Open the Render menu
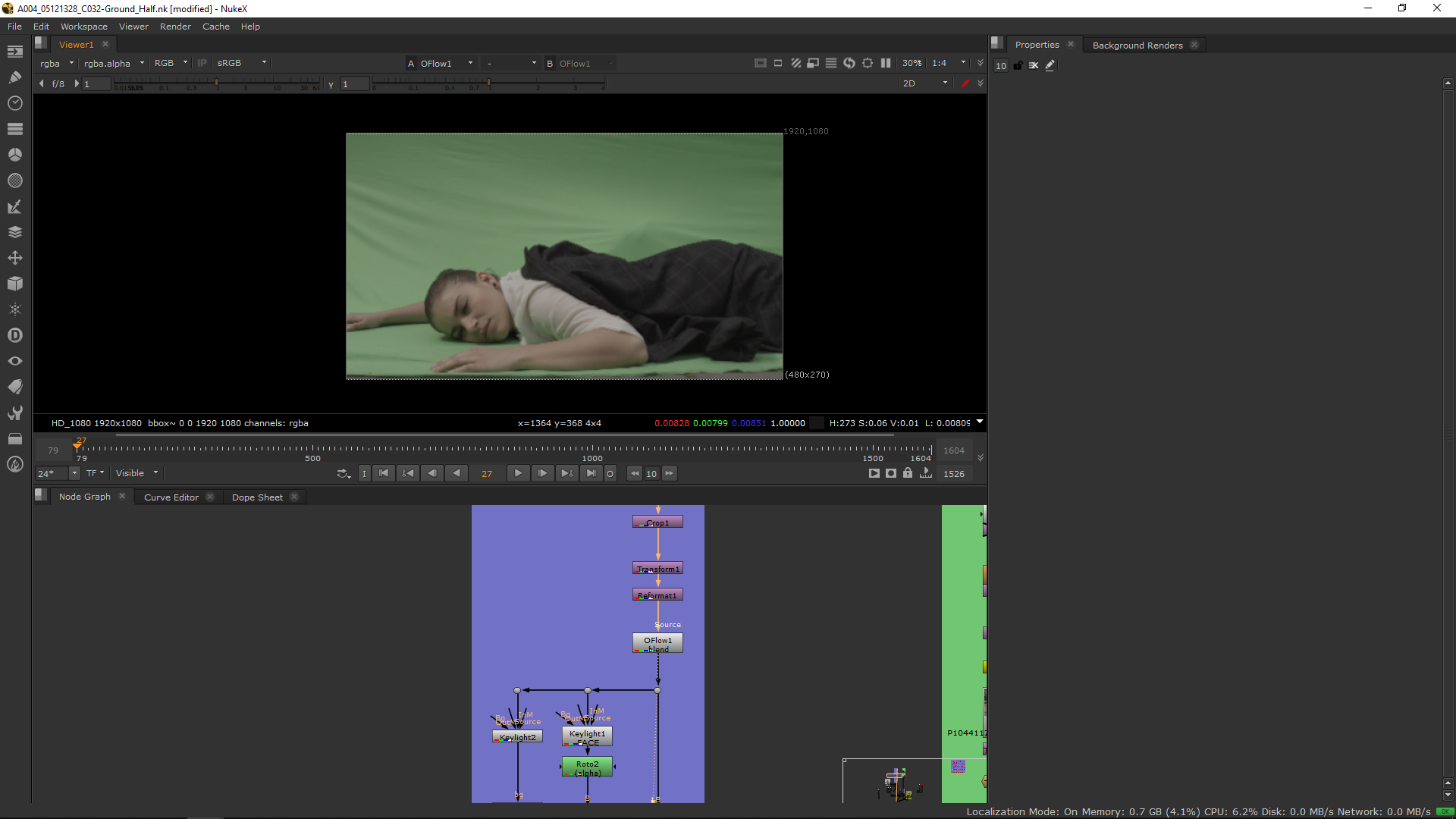 (175, 27)
